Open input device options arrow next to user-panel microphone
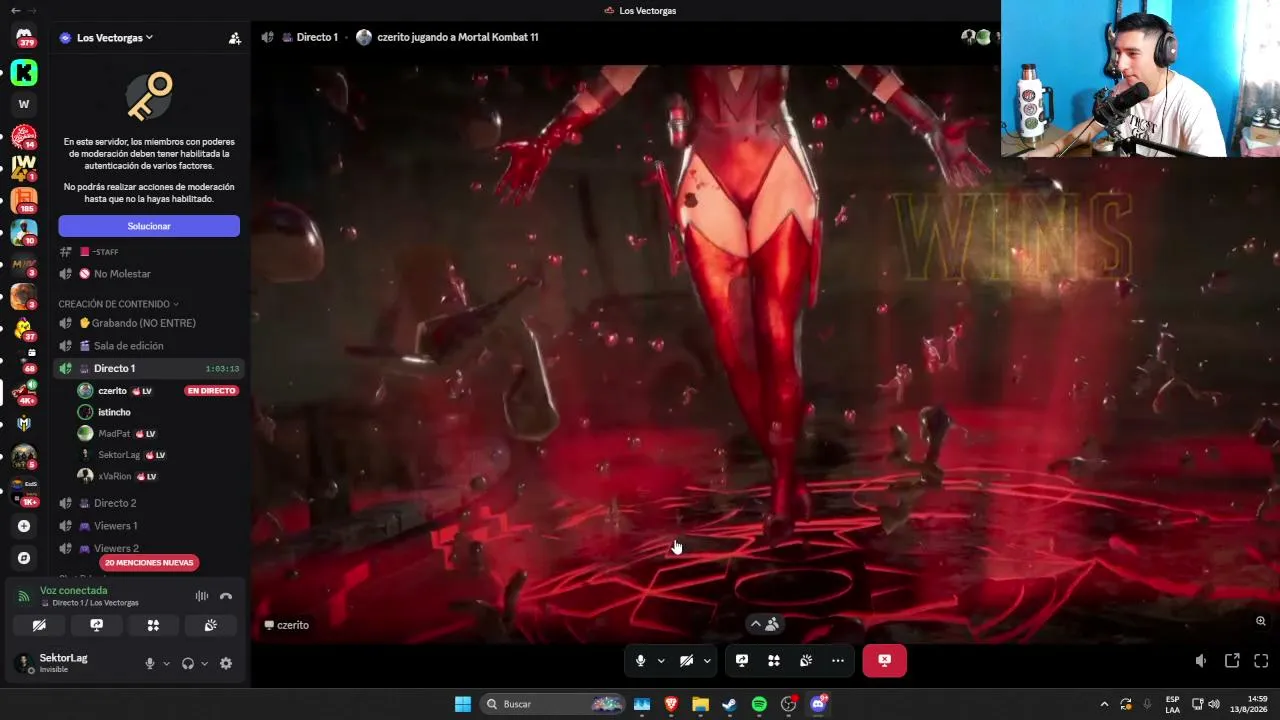Viewport: 1280px width, 720px height. click(166, 663)
